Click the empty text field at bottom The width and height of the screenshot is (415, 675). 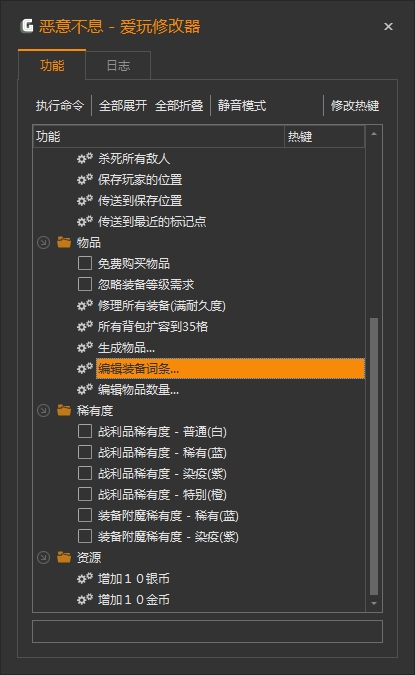208,632
